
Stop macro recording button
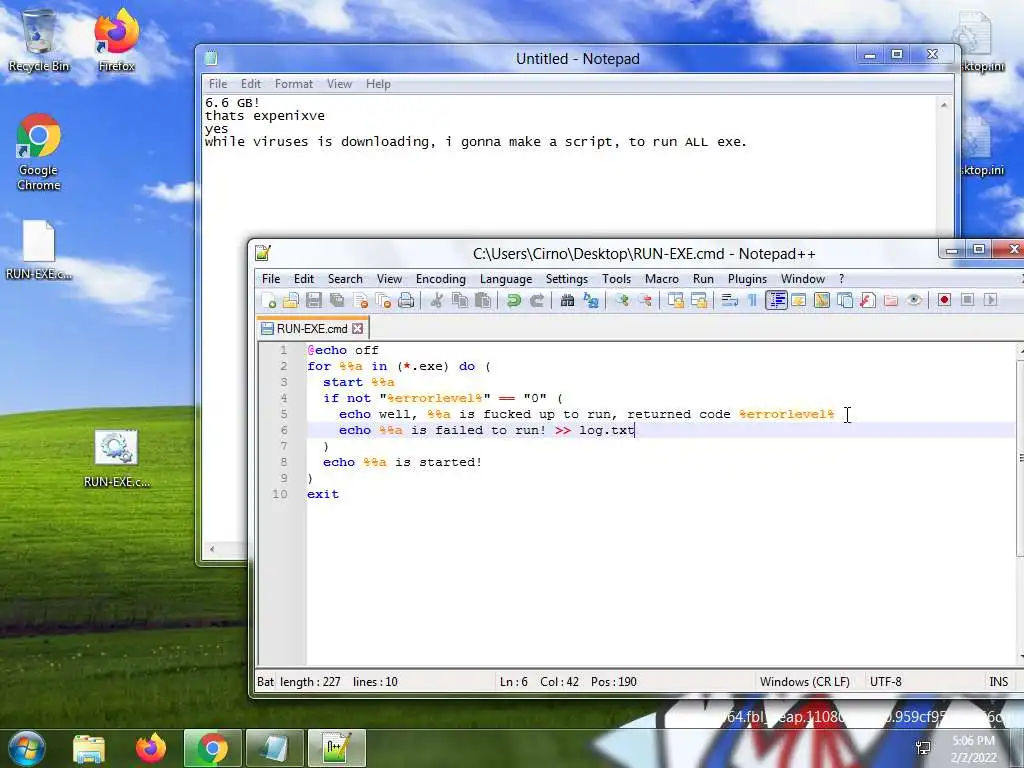(967, 300)
